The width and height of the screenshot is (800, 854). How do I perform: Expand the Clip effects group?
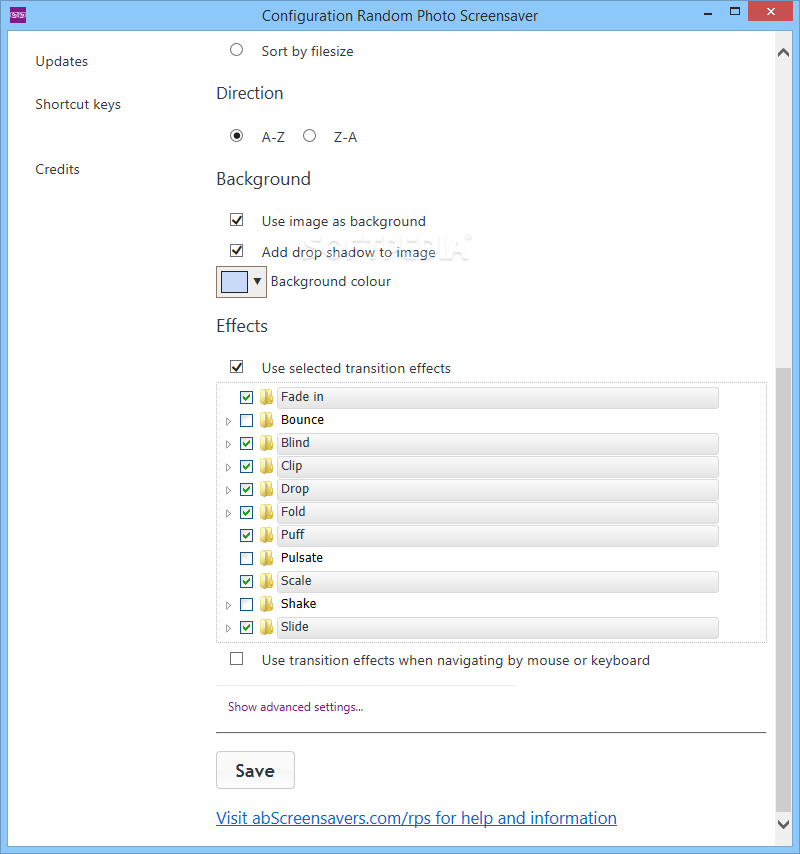(x=228, y=467)
